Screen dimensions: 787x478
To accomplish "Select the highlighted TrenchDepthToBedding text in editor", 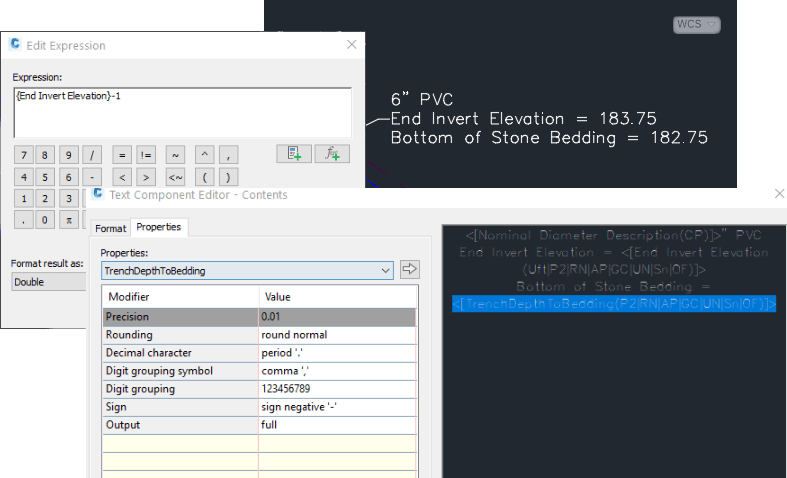I will click(x=614, y=304).
